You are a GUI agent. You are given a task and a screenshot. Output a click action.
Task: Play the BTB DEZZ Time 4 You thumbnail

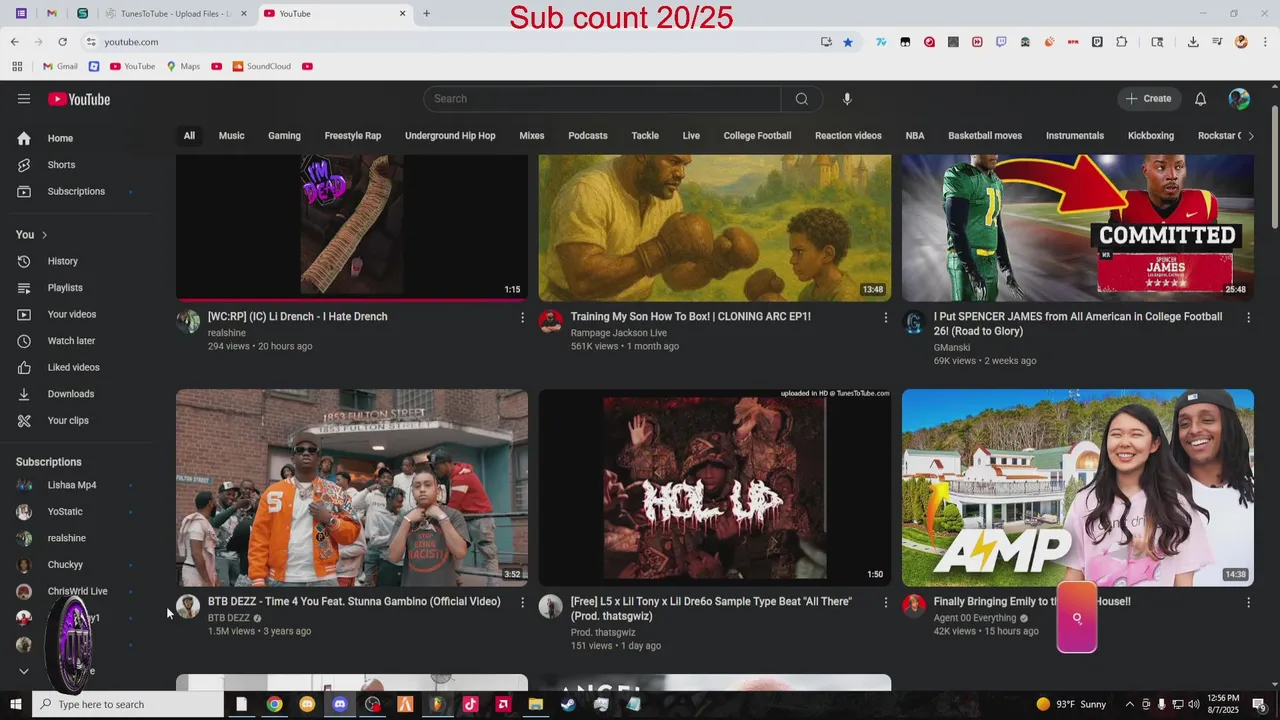point(352,487)
